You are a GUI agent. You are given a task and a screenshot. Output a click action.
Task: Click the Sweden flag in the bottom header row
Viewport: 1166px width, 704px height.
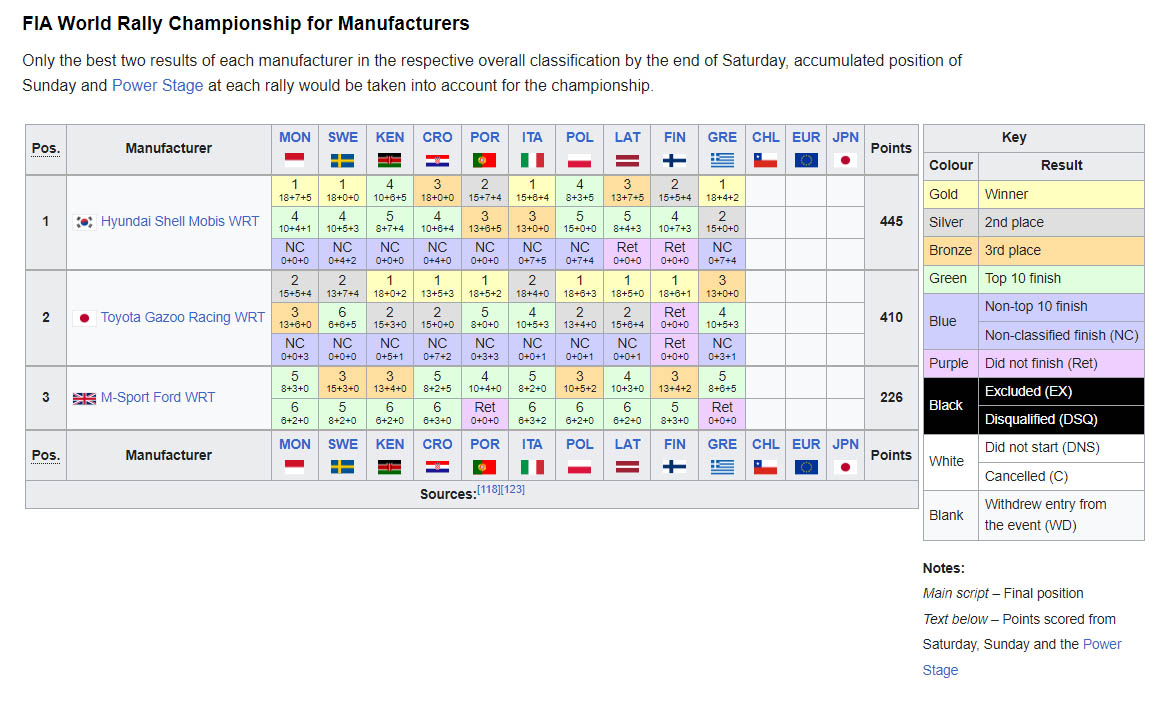342,467
